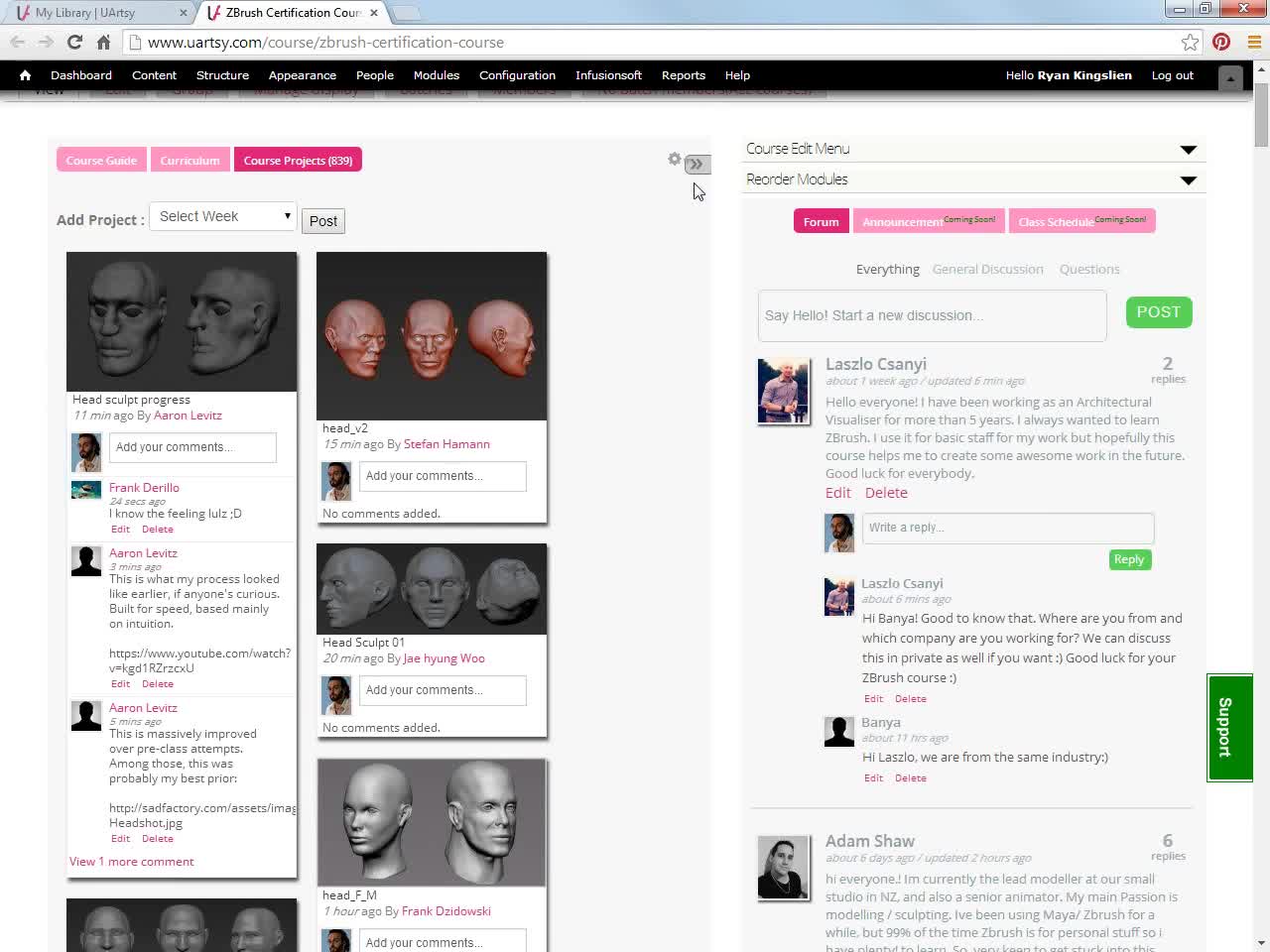Open the Reports admin menu
The image size is (1270, 952).
click(x=684, y=75)
